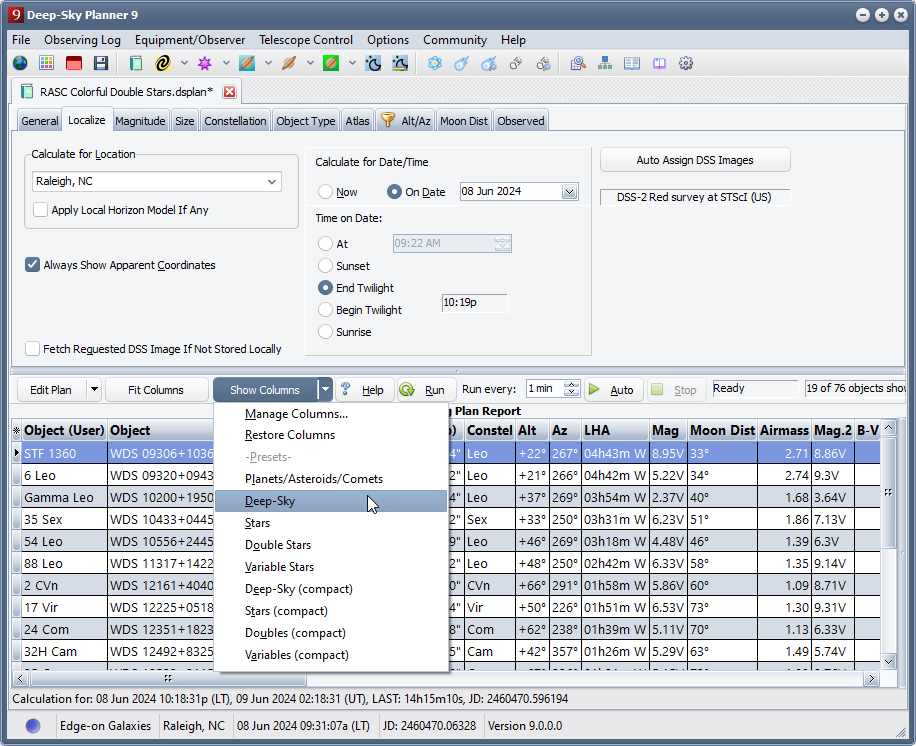The height and width of the screenshot is (746, 916).
Task: Click the settings gear toolbar icon
Action: click(x=686, y=63)
